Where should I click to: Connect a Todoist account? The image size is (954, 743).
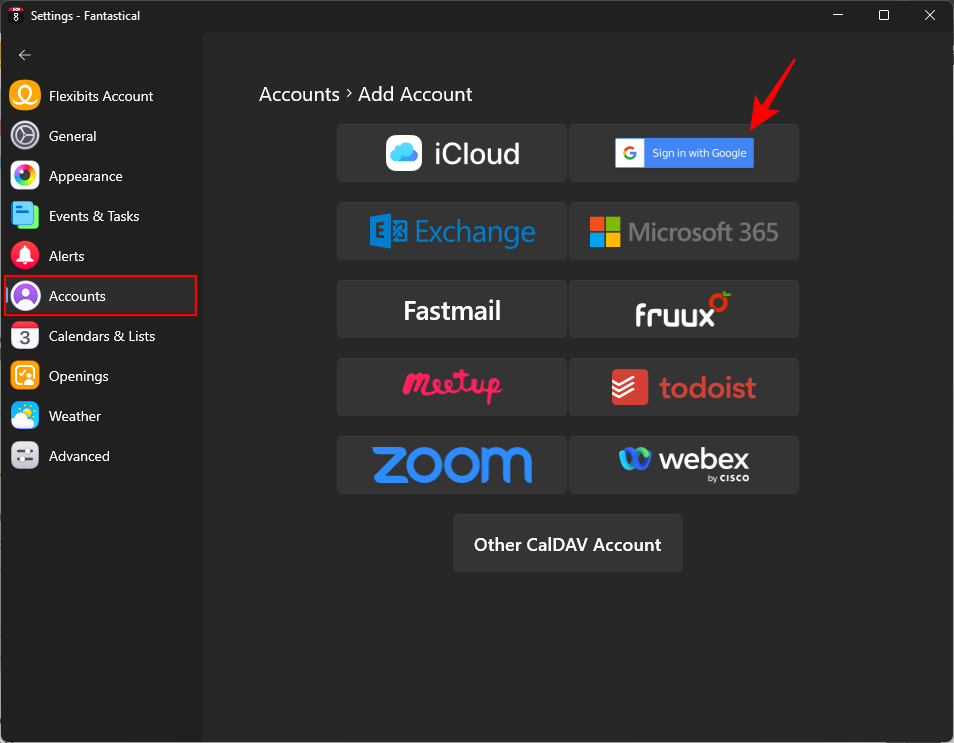pyautogui.click(x=684, y=387)
